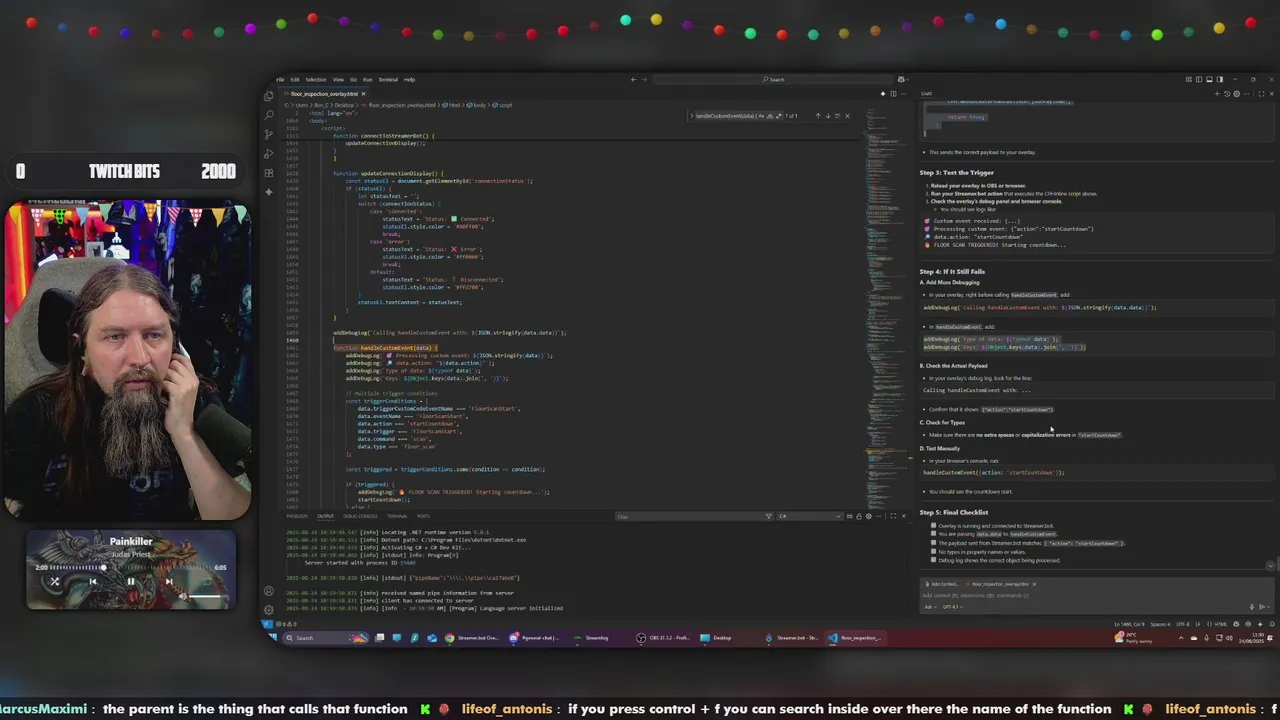The image size is (1280, 720).
Task: Click the song progress bar in music widget
Action: click(130, 568)
